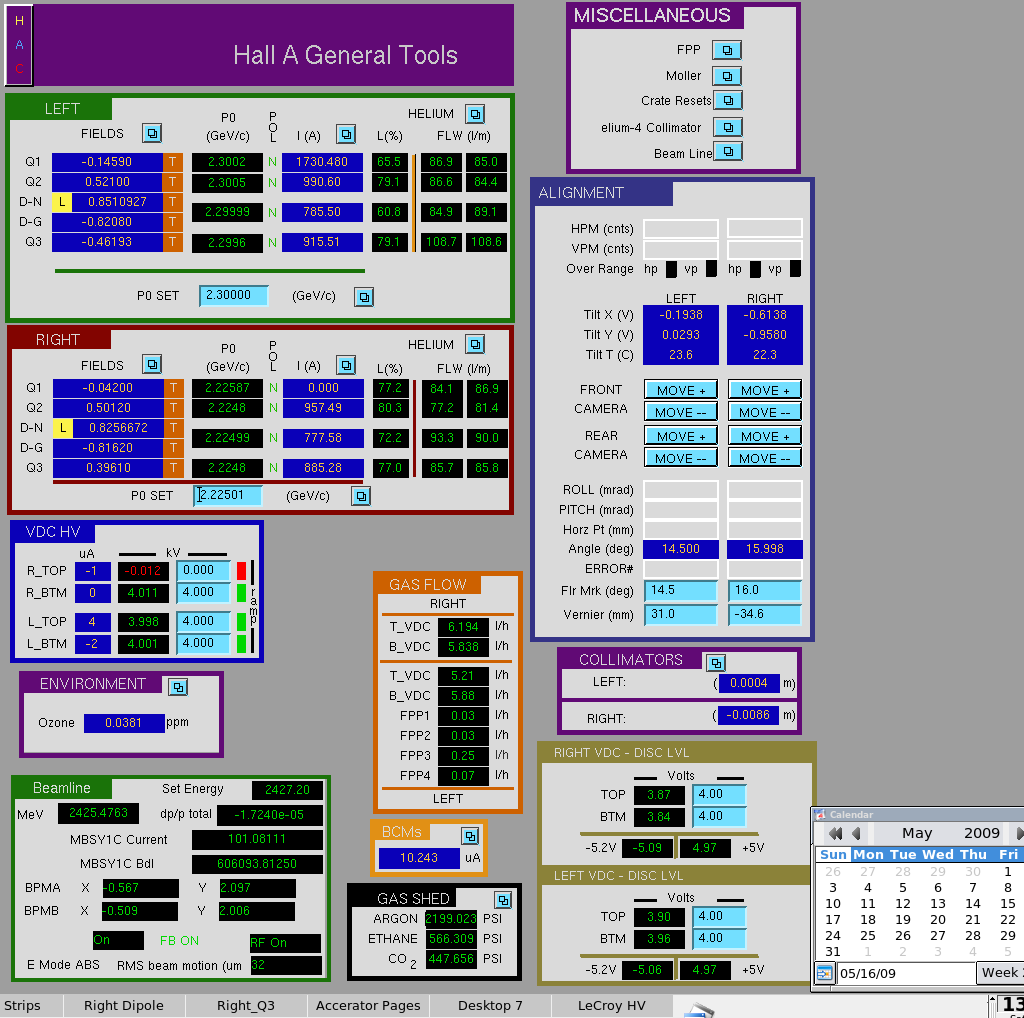Switch to Right Dipole desktop tab
This screenshot has width=1024, height=1018.
tap(124, 1006)
